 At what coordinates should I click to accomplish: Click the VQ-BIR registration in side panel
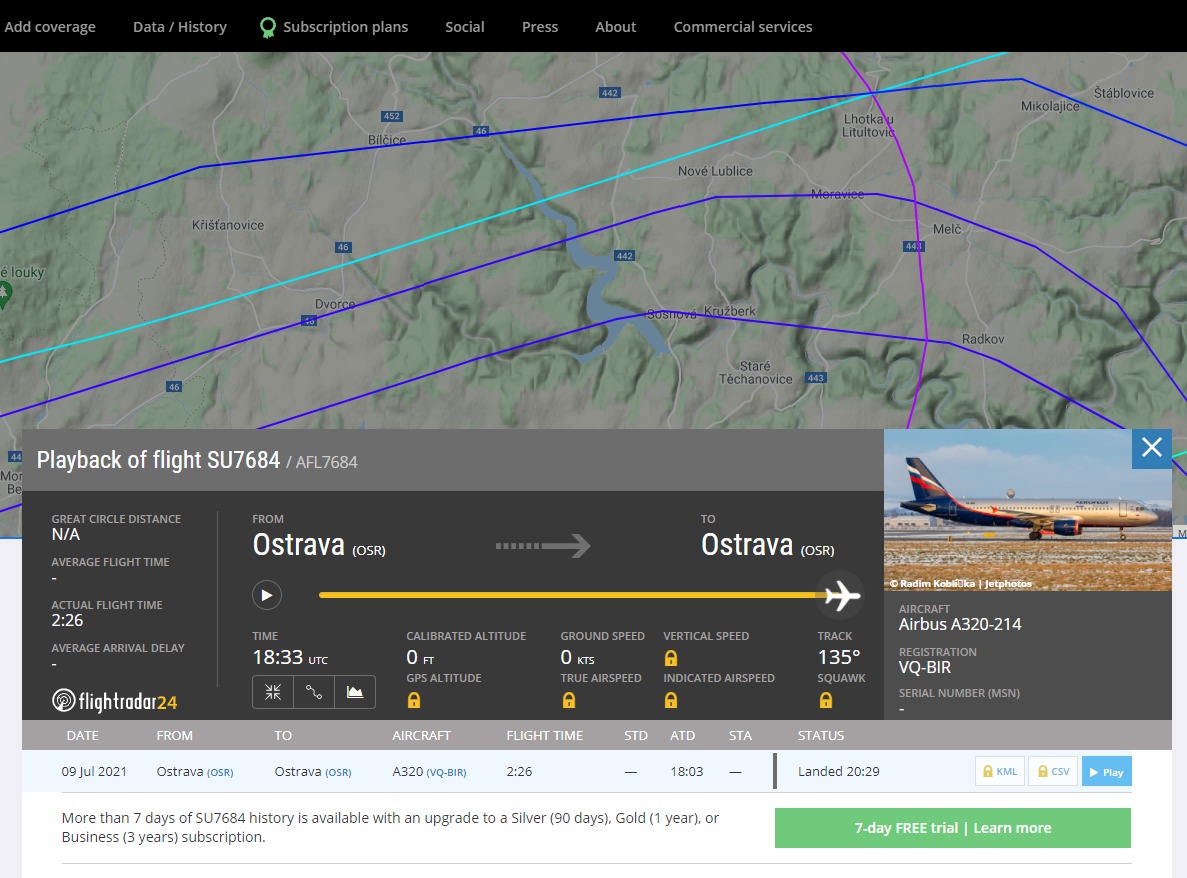tap(924, 668)
